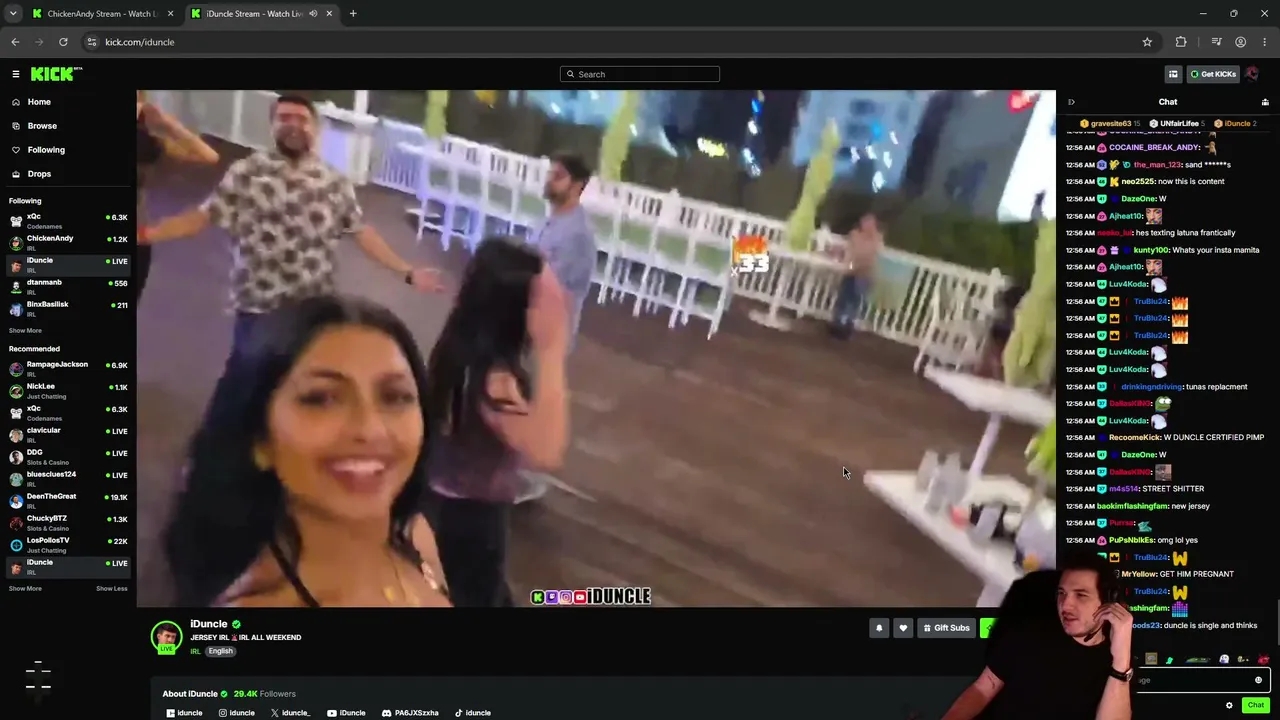Click the green Chat send button

(x=1256, y=705)
